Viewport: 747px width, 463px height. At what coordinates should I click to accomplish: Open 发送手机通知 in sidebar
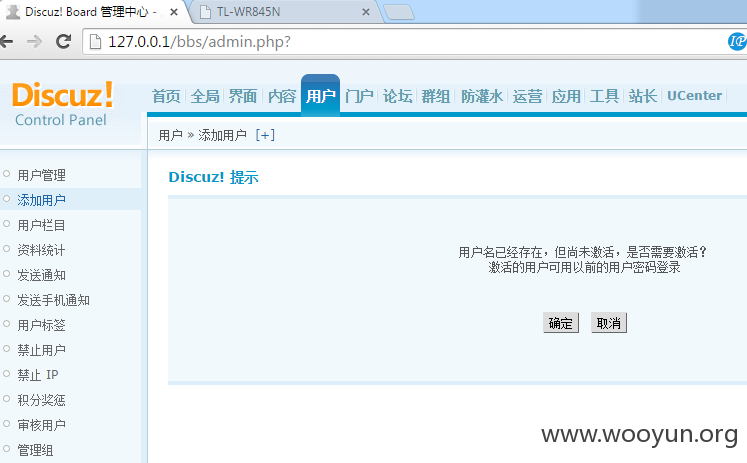coord(53,300)
